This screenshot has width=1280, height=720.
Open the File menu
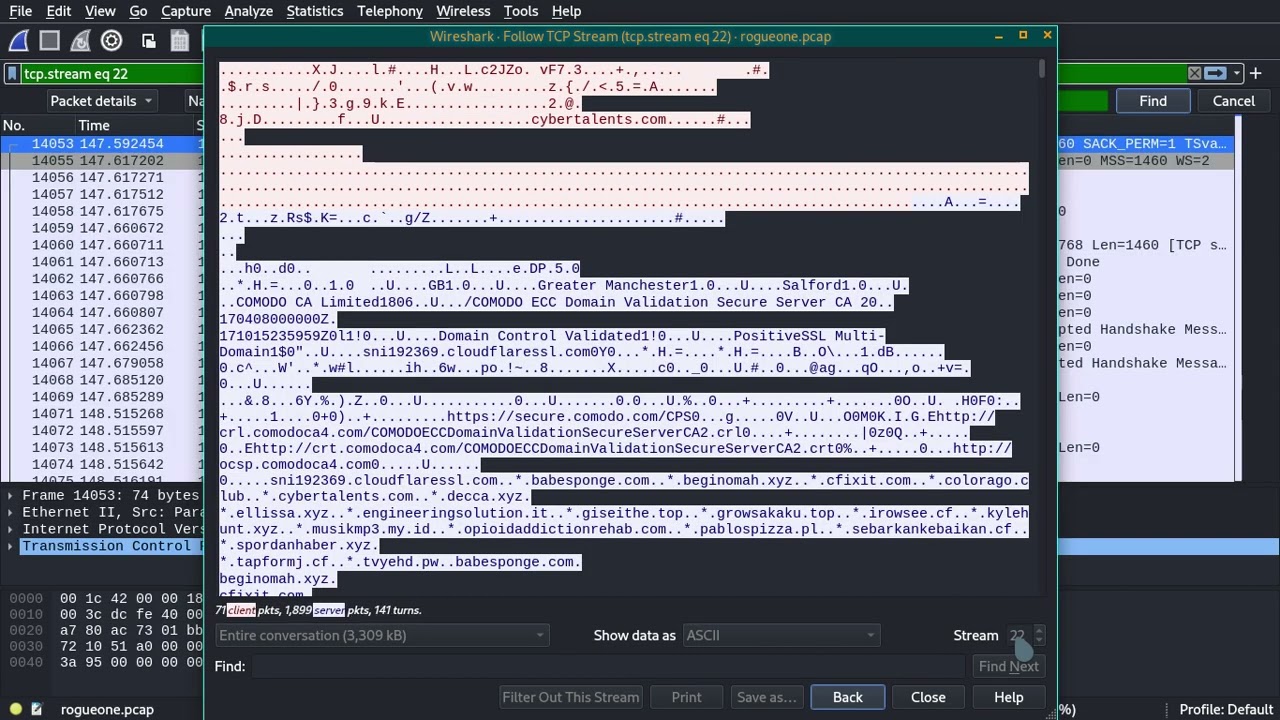[20, 11]
